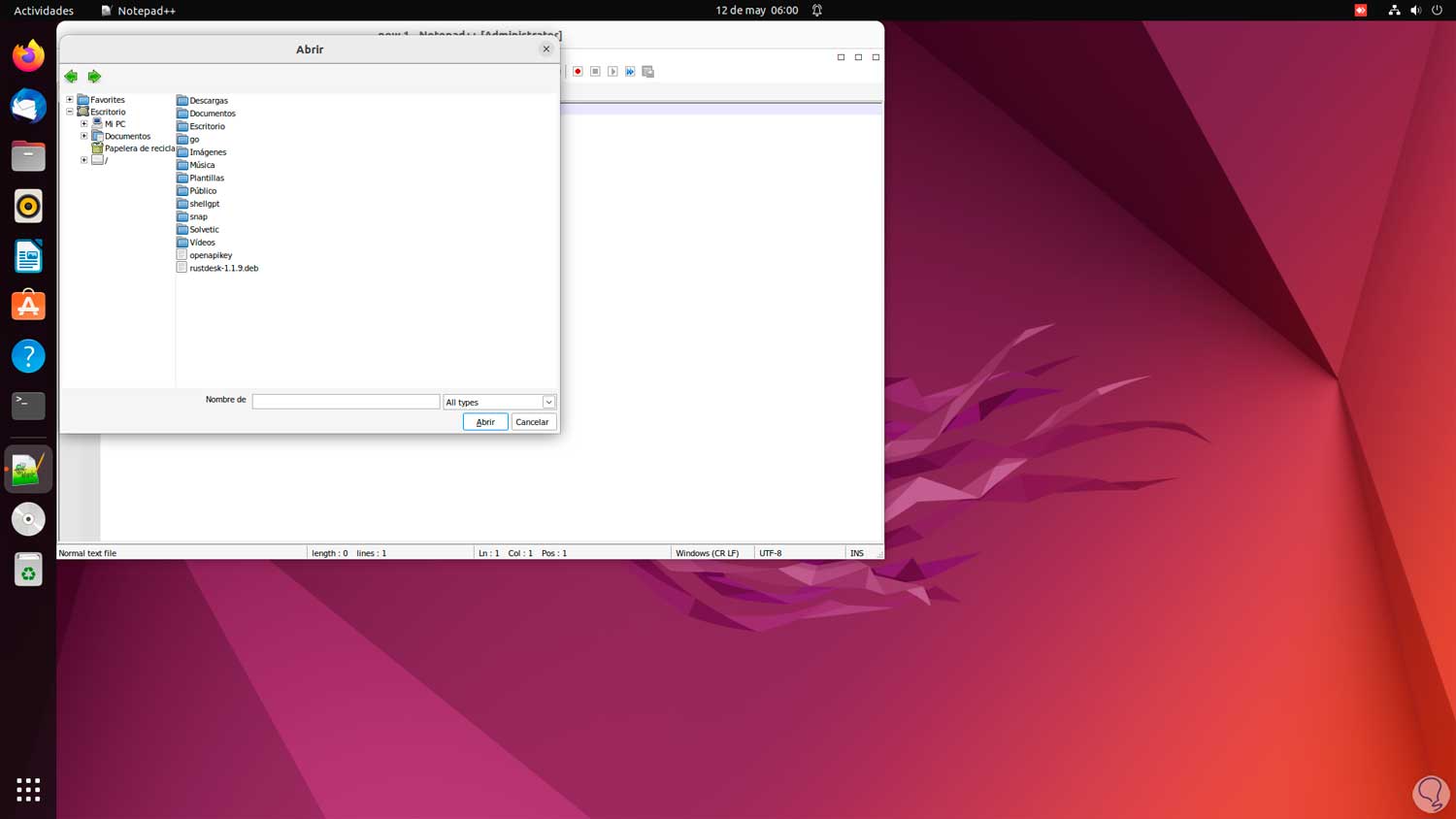Click the macro Playback icon
This screenshot has width=1456, height=819.
click(612, 72)
